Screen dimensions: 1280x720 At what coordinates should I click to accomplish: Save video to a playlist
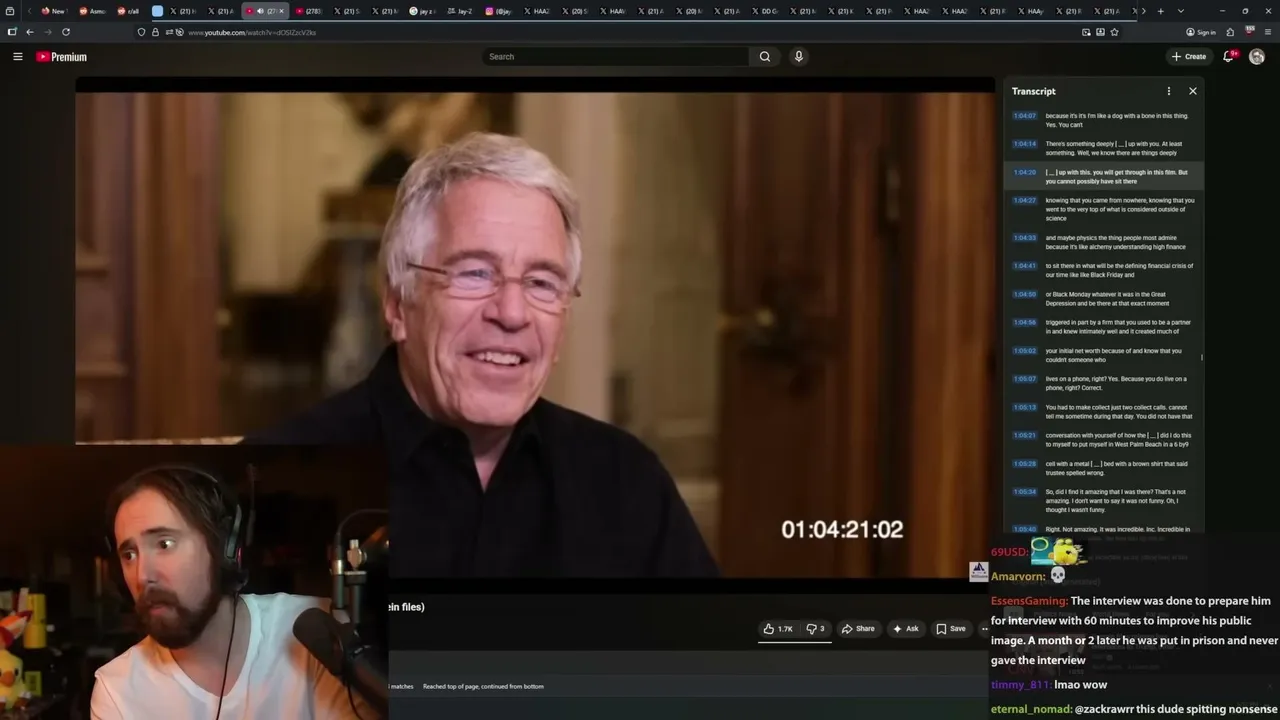(x=950, y=629)
